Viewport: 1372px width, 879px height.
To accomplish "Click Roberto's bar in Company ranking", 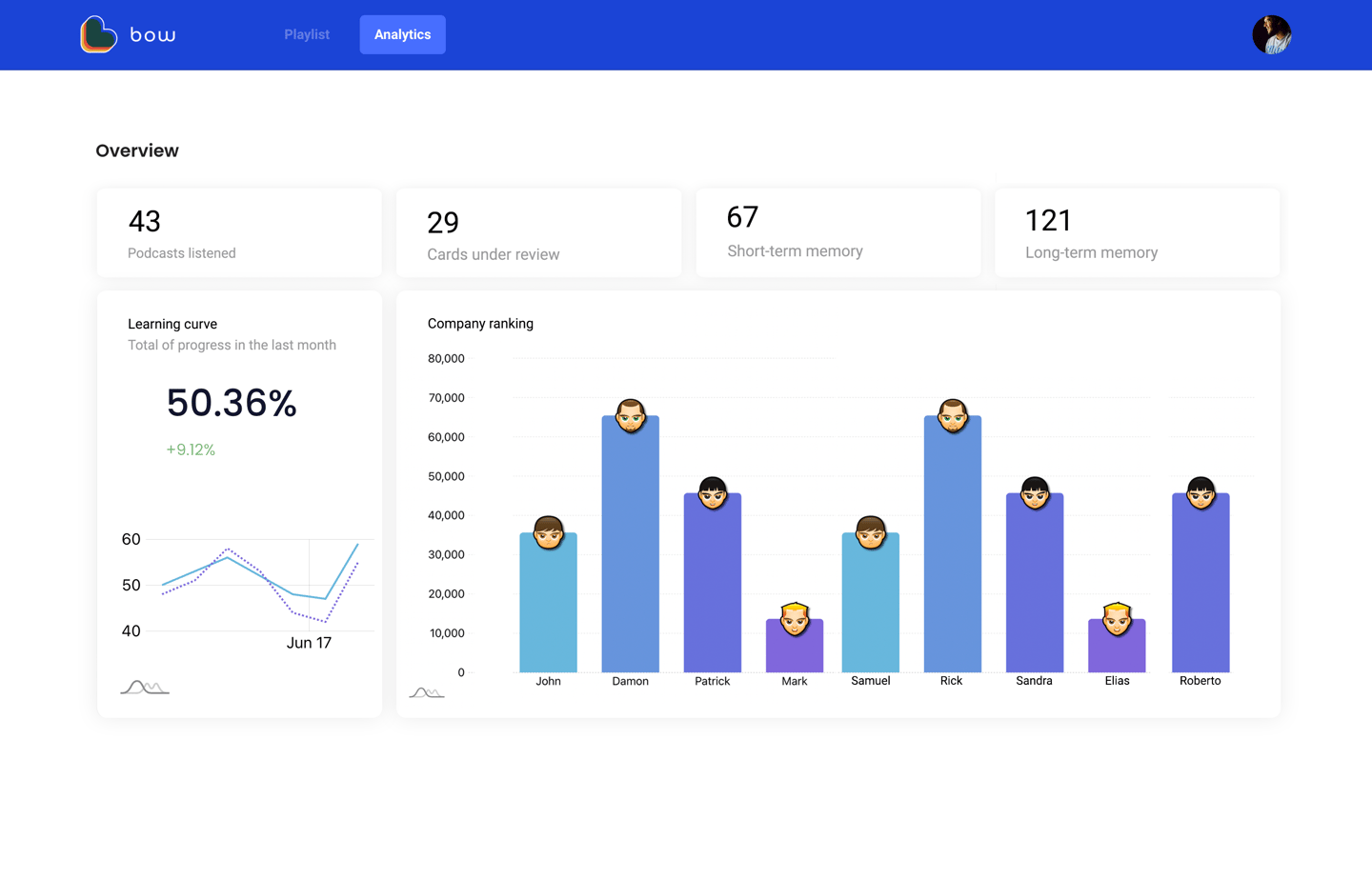I will (x=1200, y=583).
